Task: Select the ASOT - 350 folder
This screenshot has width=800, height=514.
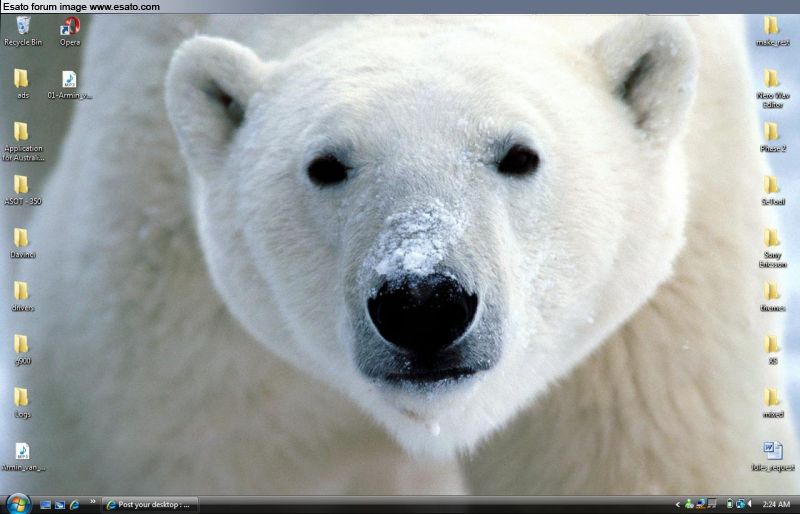Action: 22,190
